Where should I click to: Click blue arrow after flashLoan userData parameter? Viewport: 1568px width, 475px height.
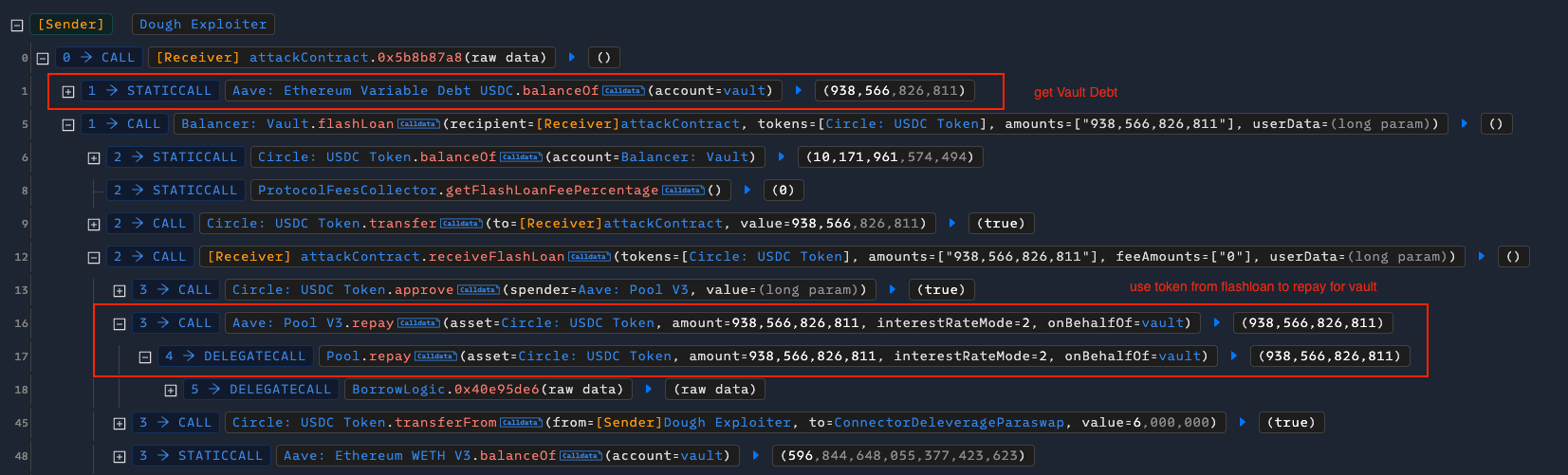pyautogui.click(x=1466, y=124)
